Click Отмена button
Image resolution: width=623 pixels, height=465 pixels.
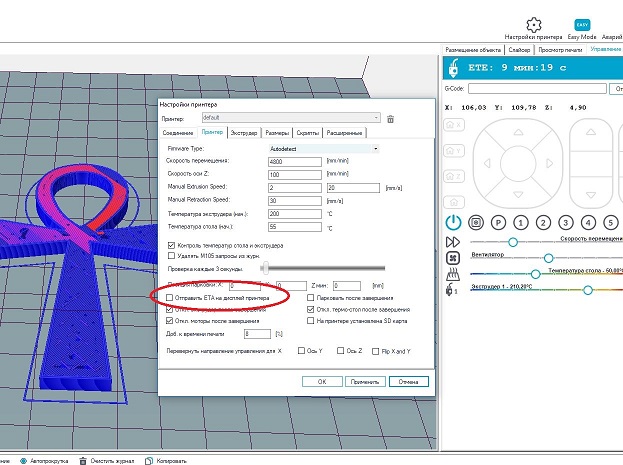pos(408,382)
